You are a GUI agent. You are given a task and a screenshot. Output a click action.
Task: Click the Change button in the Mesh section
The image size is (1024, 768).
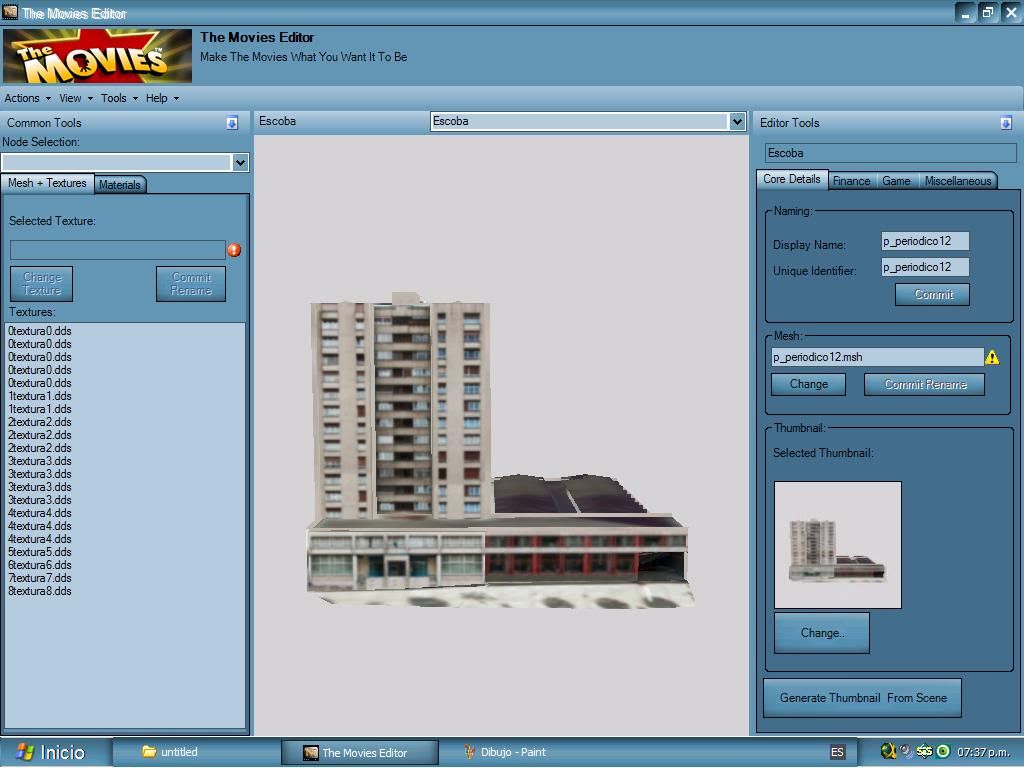click(x=808, y=385)
